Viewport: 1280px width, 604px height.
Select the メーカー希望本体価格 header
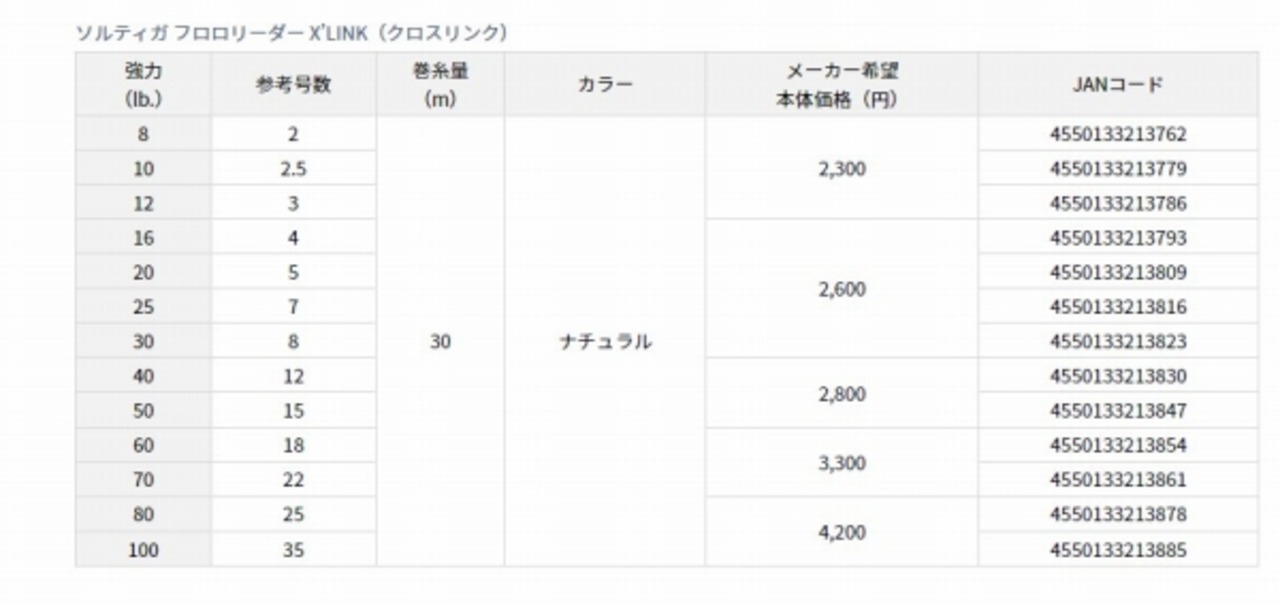842,85
